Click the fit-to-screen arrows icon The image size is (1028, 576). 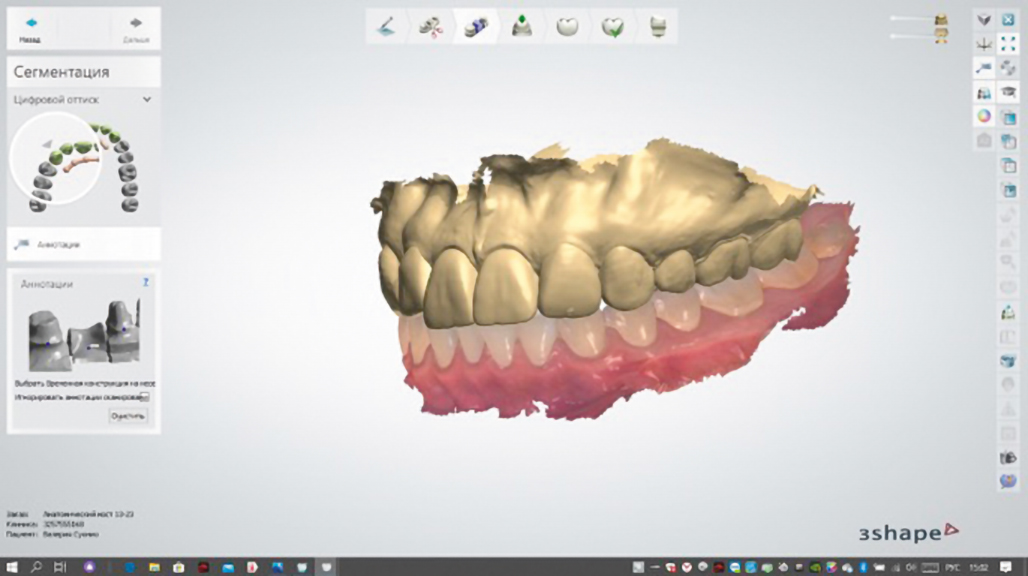[x=1009, y=44]
